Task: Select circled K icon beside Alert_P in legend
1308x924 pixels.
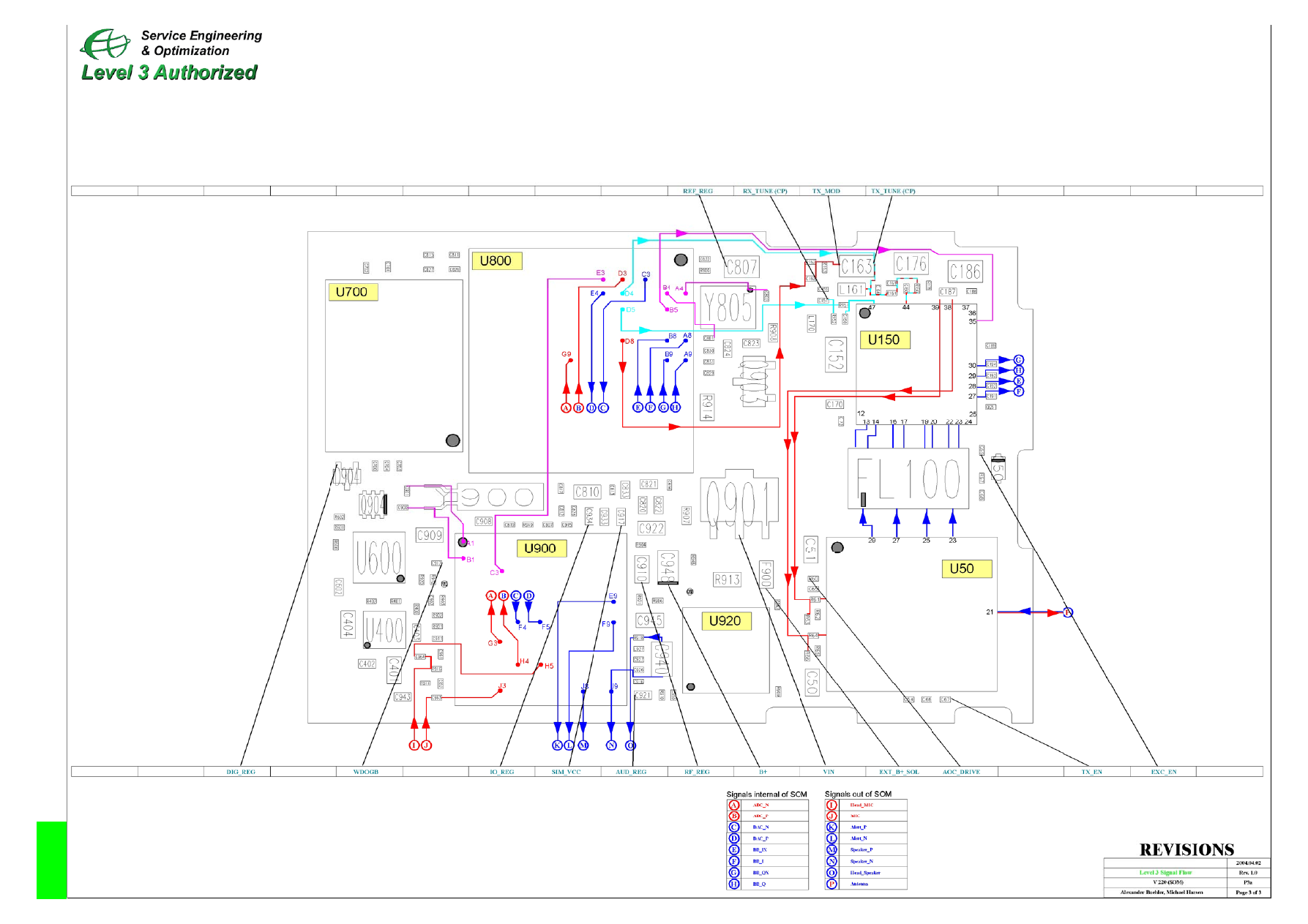Action: (831, 827)
